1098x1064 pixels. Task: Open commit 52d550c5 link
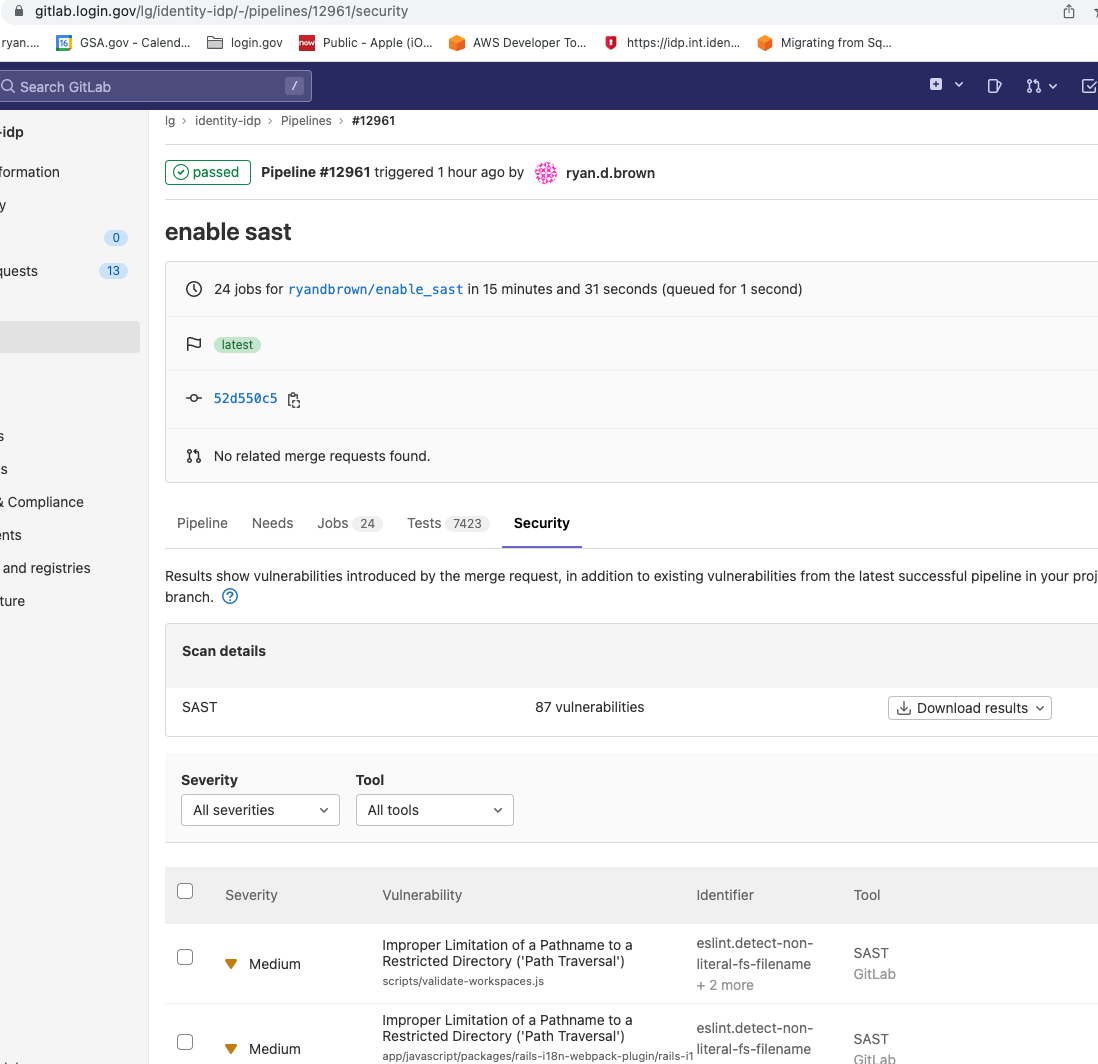coord(245,399)
